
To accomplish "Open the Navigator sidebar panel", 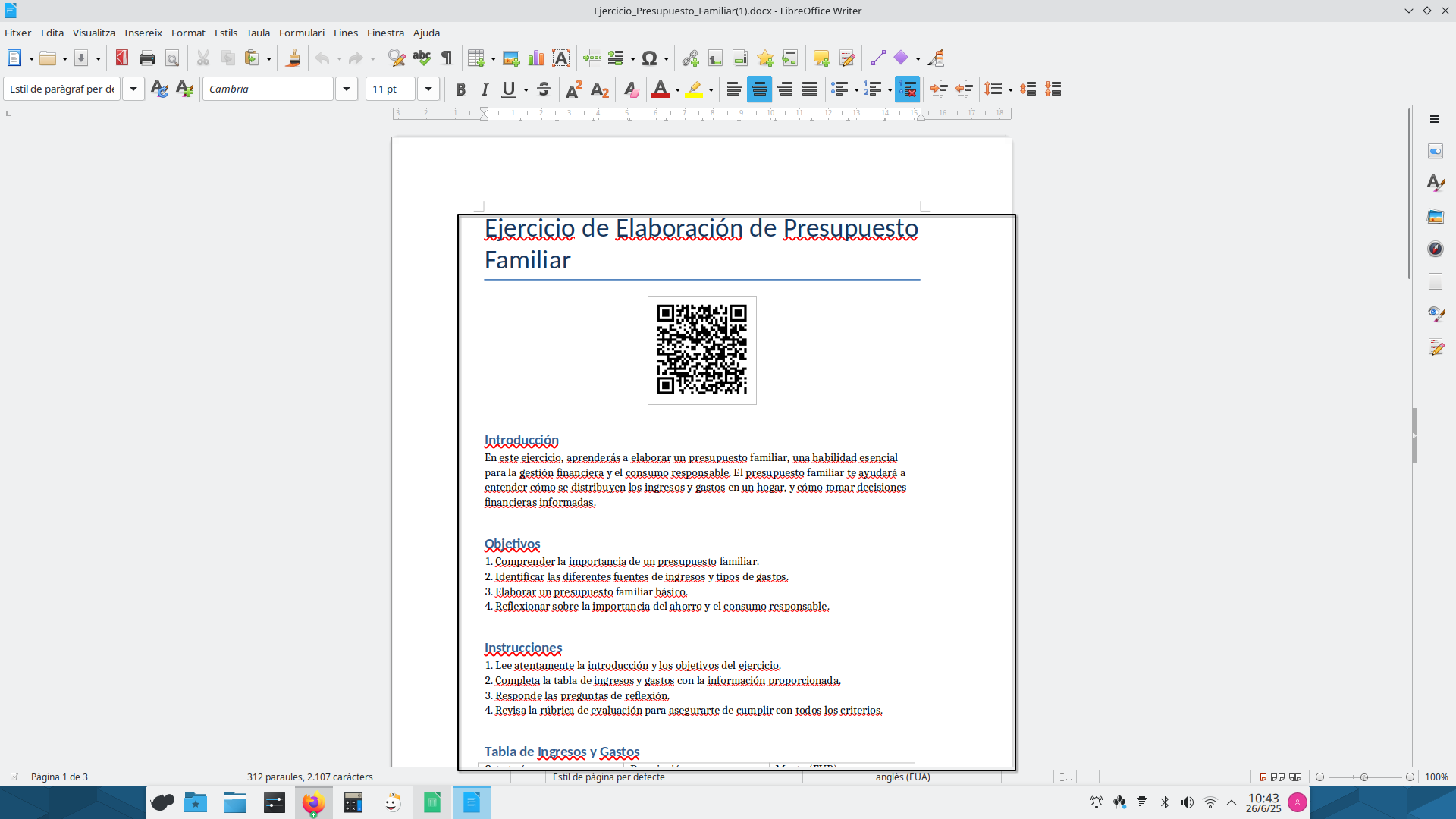I will (x=1435, y=249).
